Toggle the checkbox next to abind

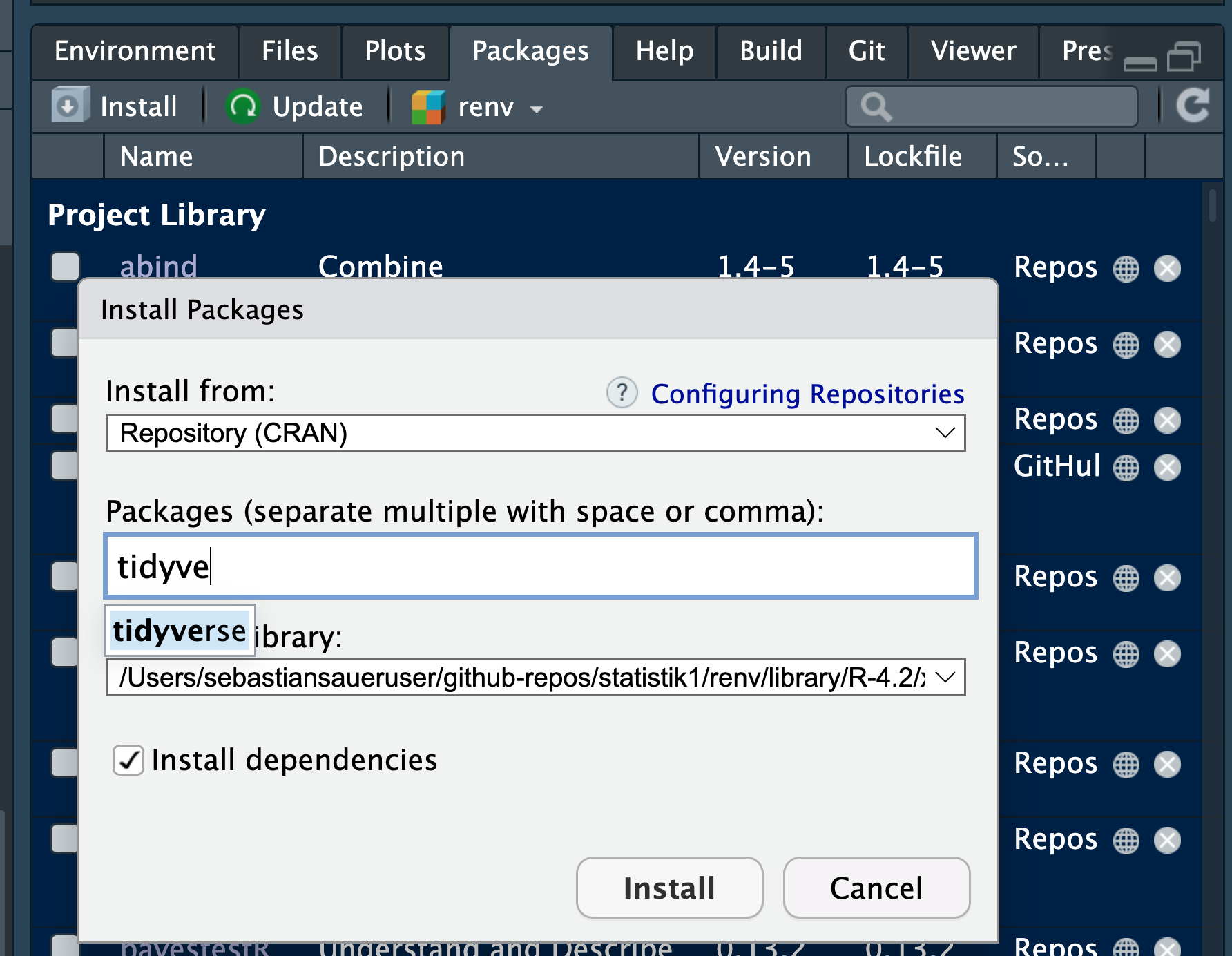(x=66, y=267)
